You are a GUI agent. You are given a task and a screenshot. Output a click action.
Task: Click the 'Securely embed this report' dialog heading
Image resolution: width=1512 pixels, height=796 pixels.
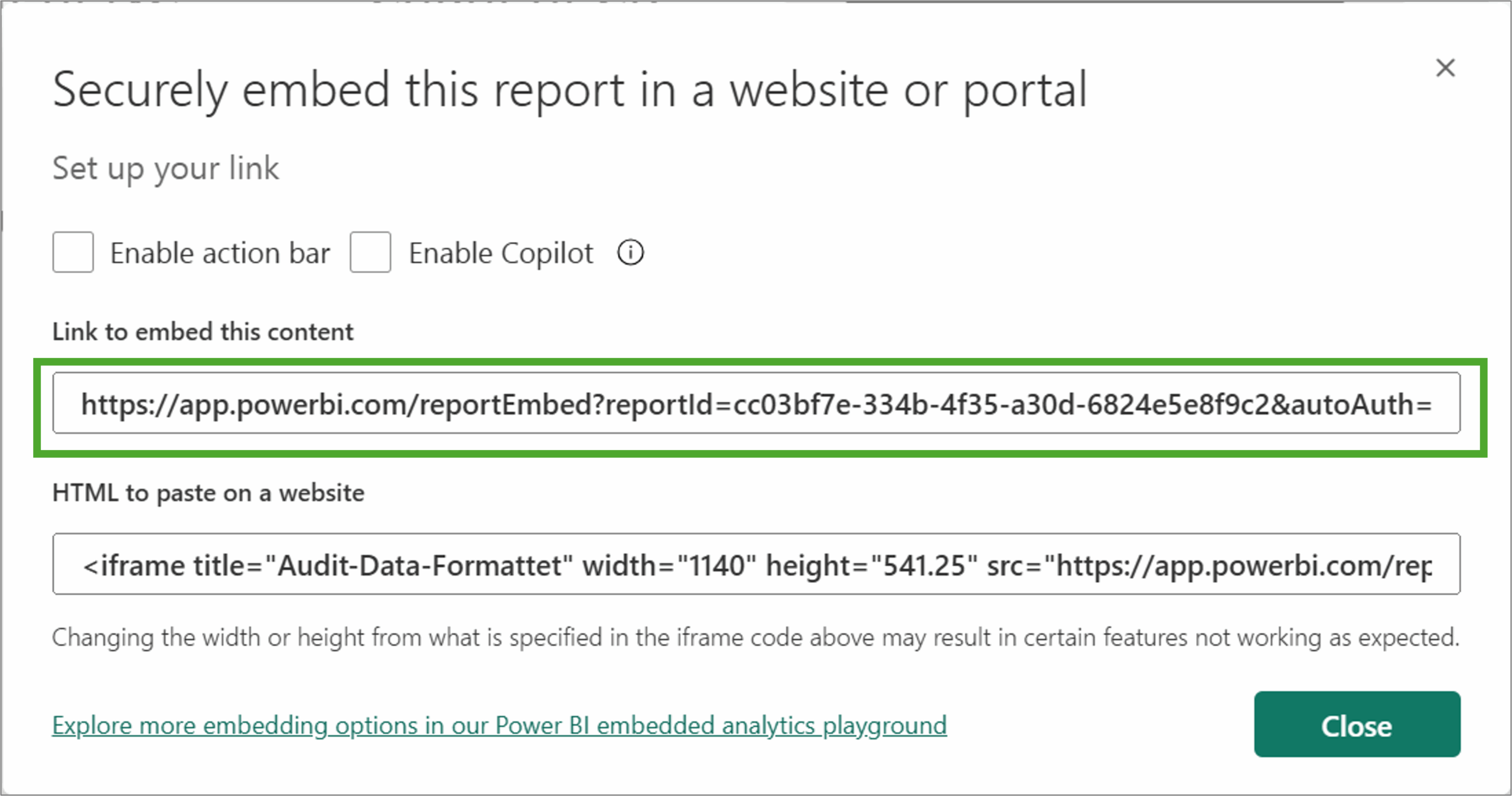(570, 90)
